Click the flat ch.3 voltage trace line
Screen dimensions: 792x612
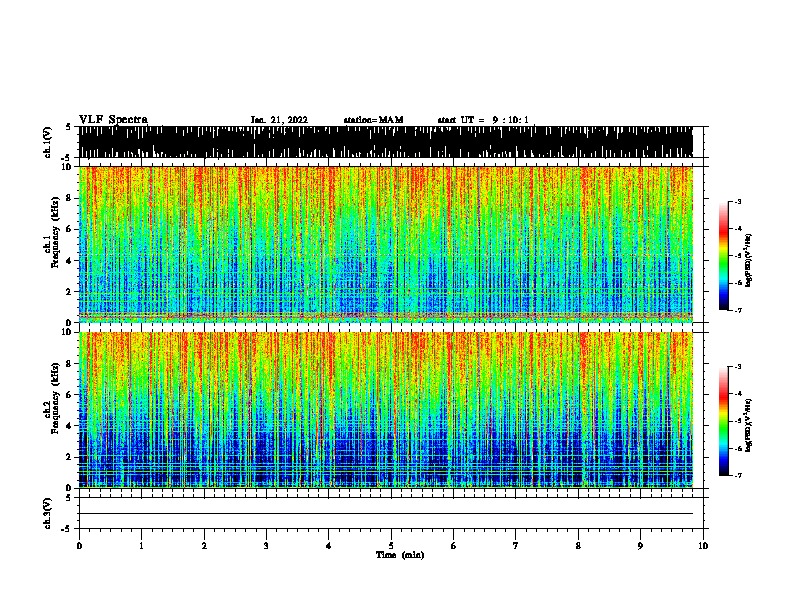point(386,514)
